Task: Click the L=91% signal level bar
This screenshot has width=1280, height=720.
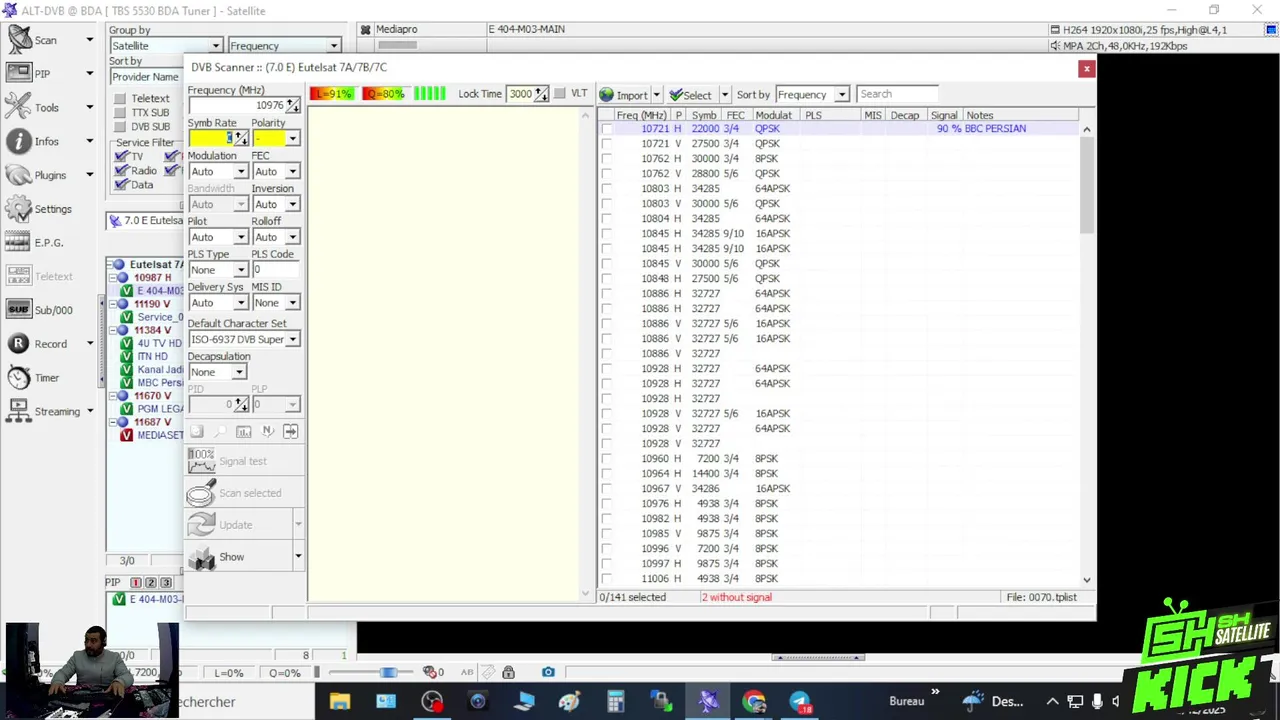Action: [332, 94]
